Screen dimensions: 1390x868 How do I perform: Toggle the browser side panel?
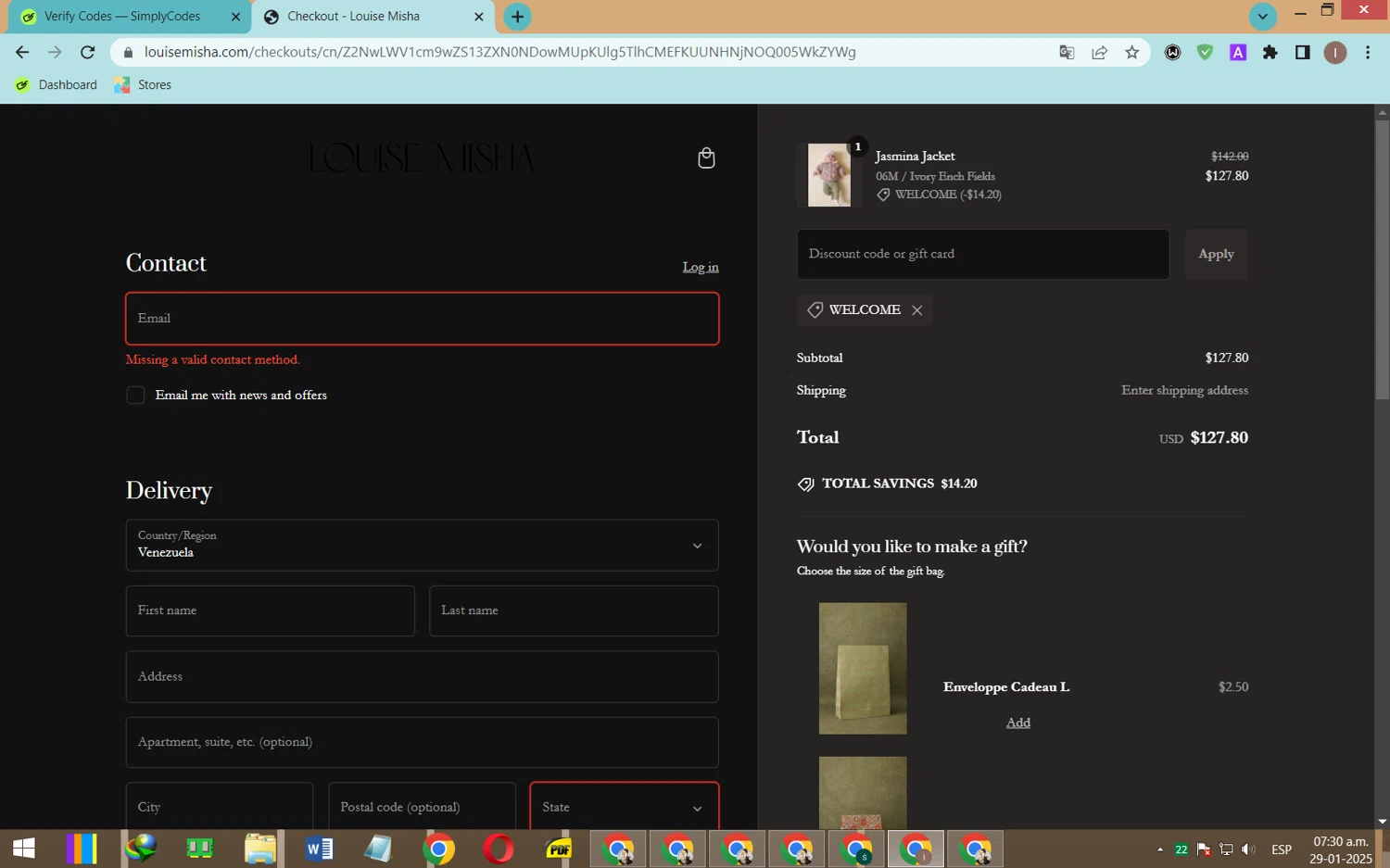tap(1302, 53)
